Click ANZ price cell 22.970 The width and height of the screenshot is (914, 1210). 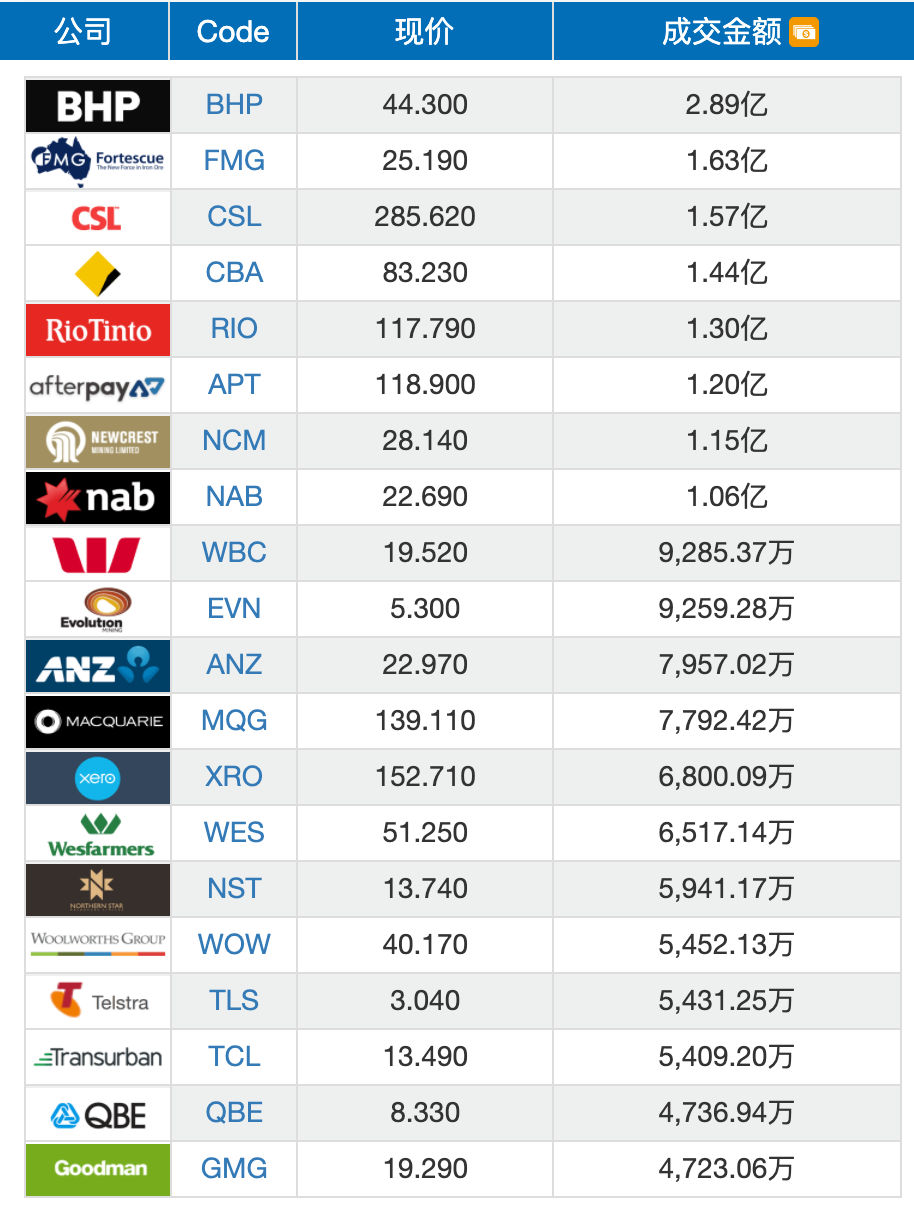[x=425, y=665]
